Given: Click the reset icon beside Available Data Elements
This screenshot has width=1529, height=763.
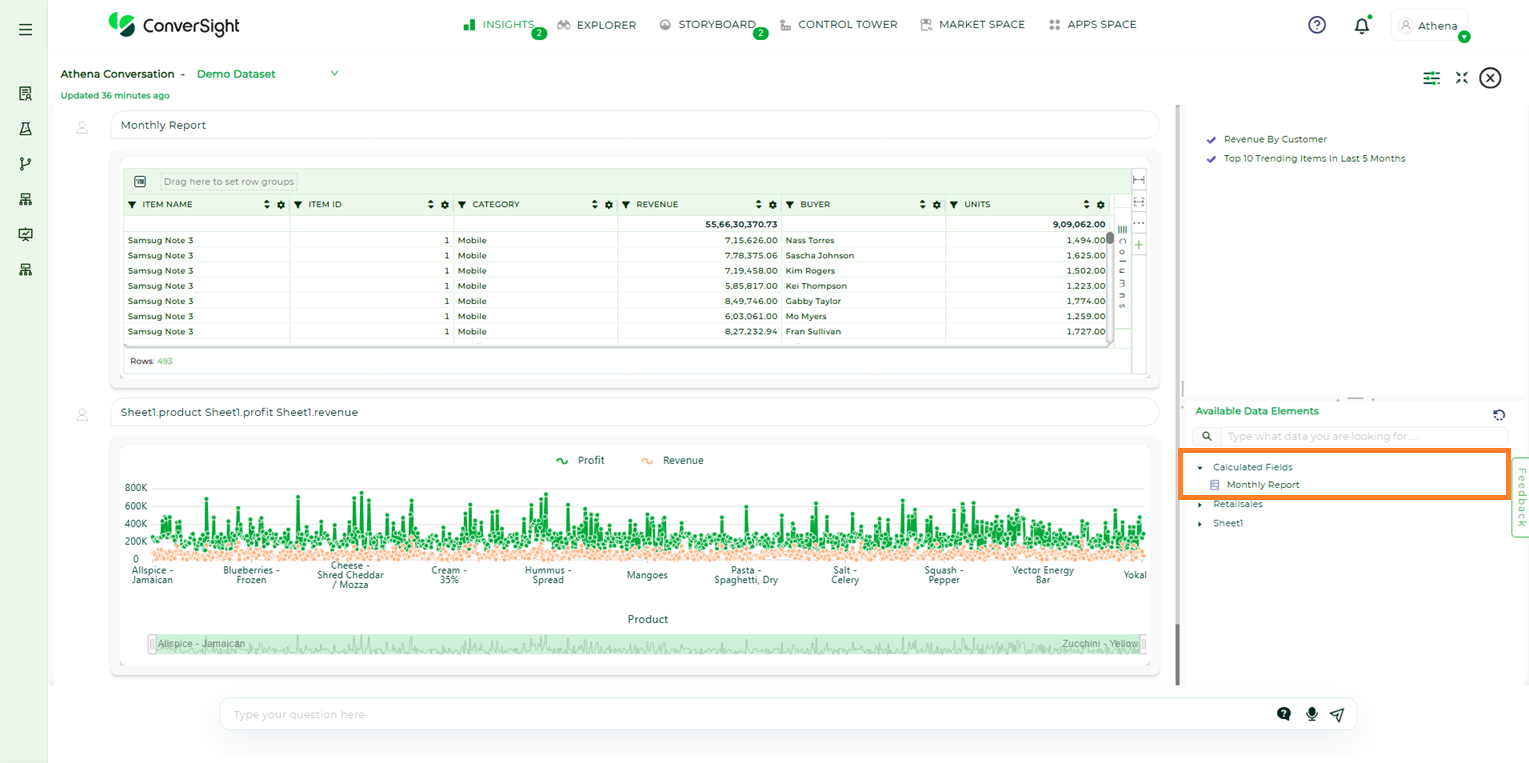Looking at the screenshot, I should pyautogui.click(x=1499, y=415).
